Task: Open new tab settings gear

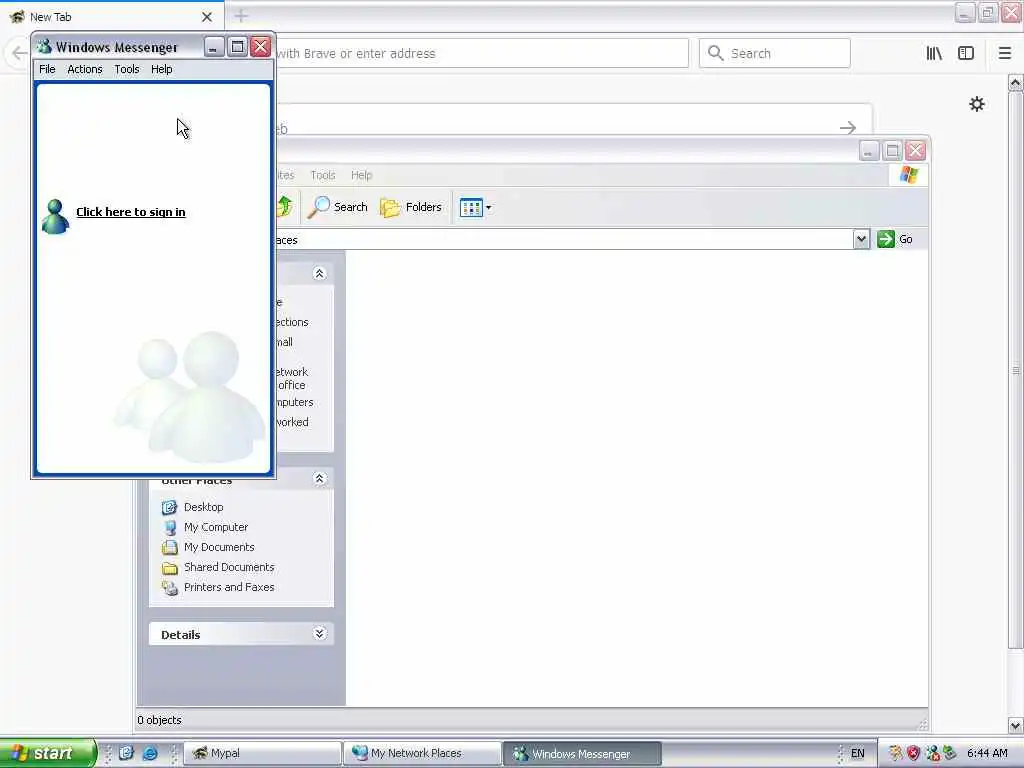Action: 977,104
